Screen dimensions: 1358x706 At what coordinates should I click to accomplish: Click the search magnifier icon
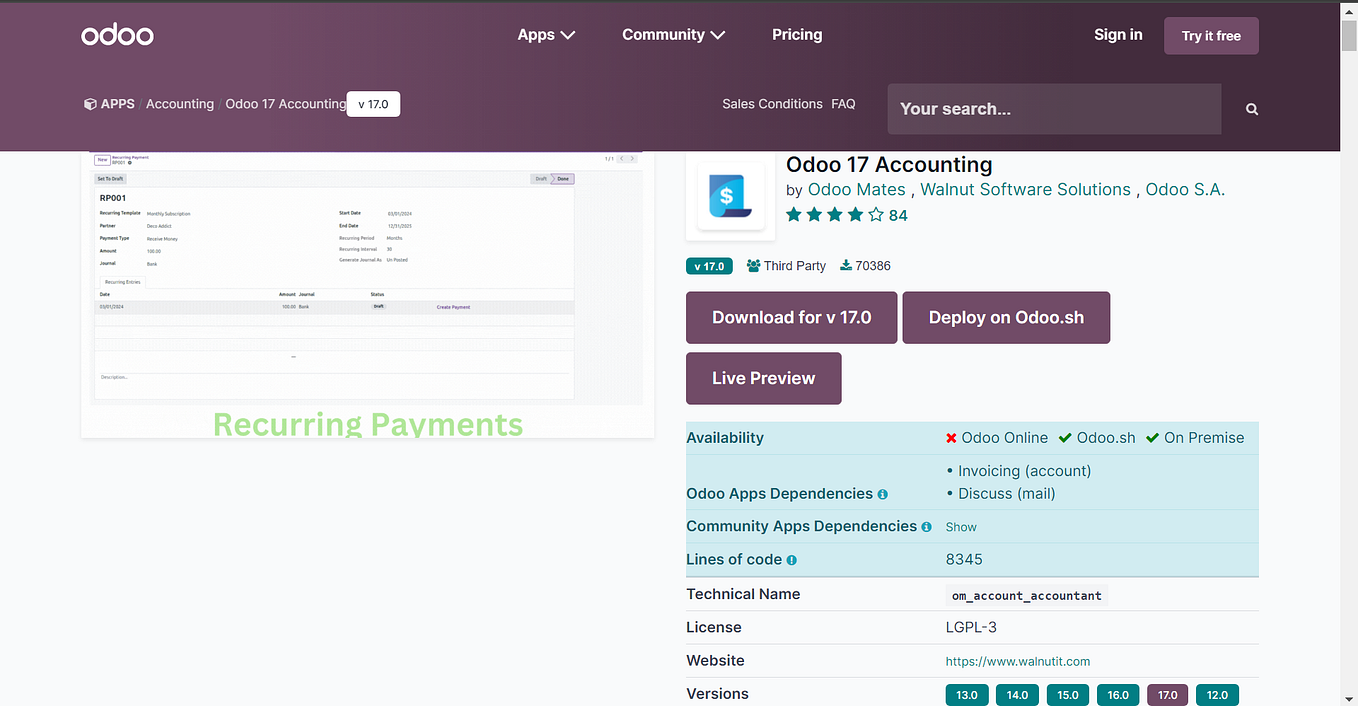tap(1251, 109)
